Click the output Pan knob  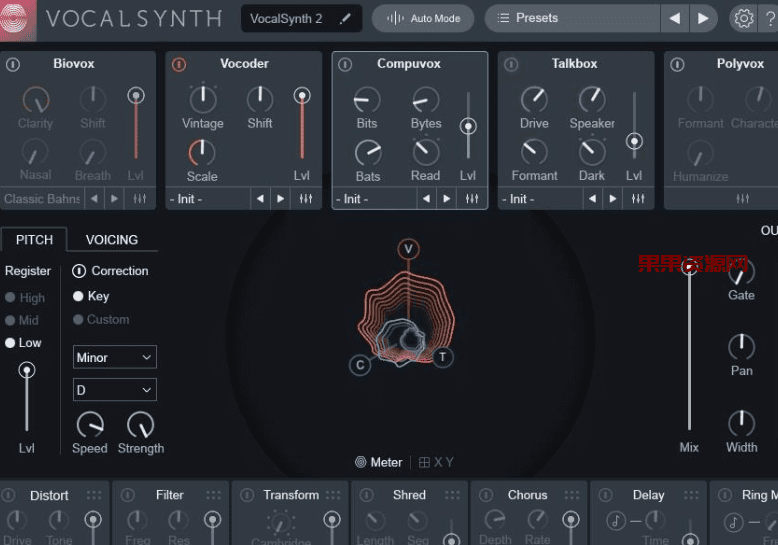741,347
